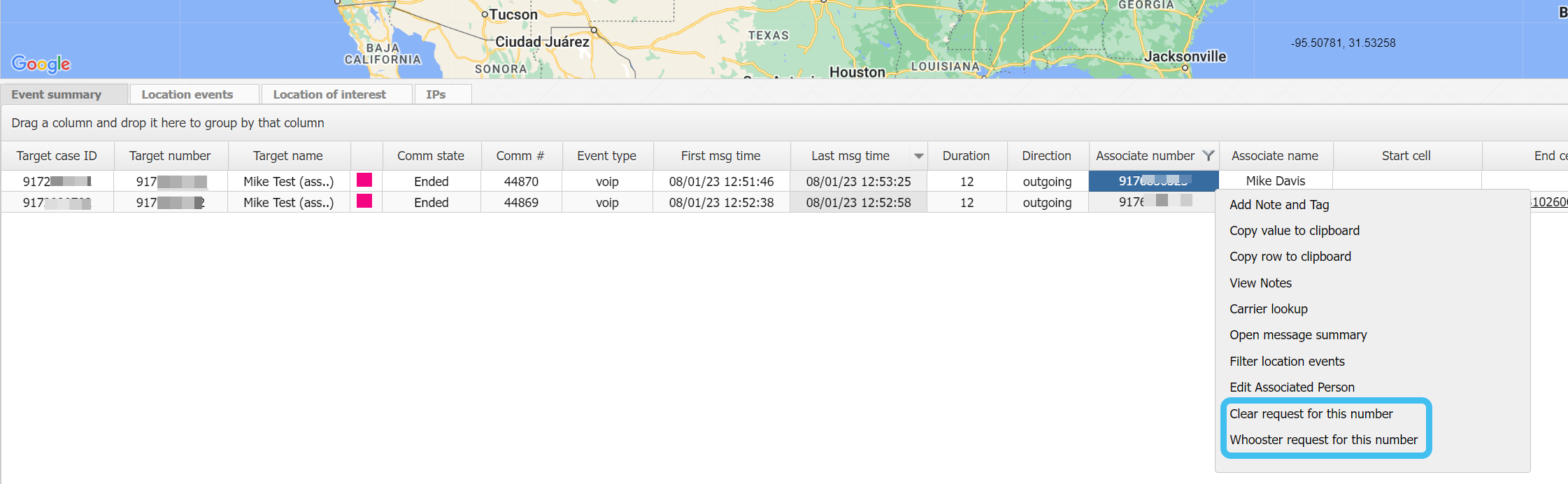Click pink color swatch in second row
Image resolution: width=1568 pixels, height=484 pixels.
pyautogui.click(x=364, y=201)
